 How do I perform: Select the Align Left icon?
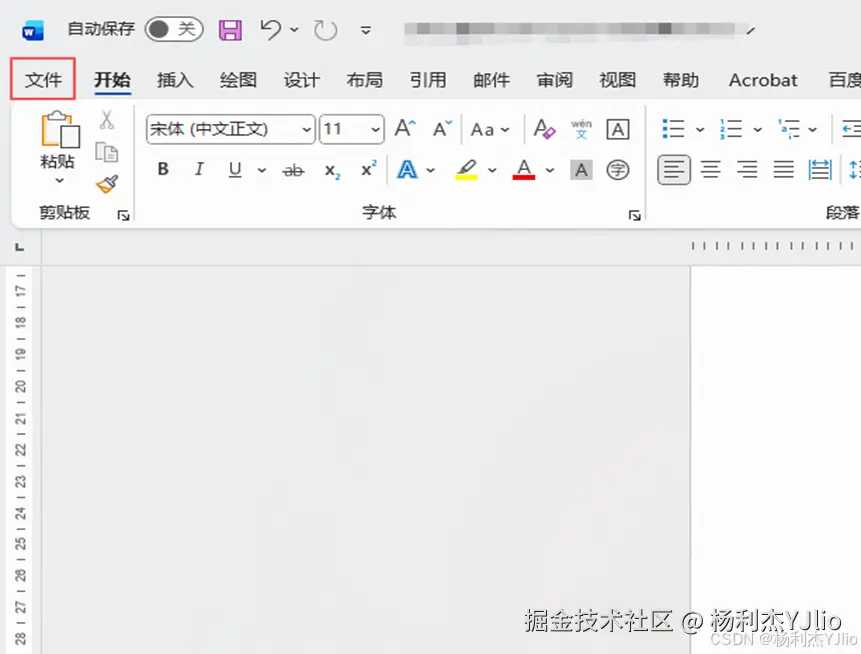pos(674,169)
